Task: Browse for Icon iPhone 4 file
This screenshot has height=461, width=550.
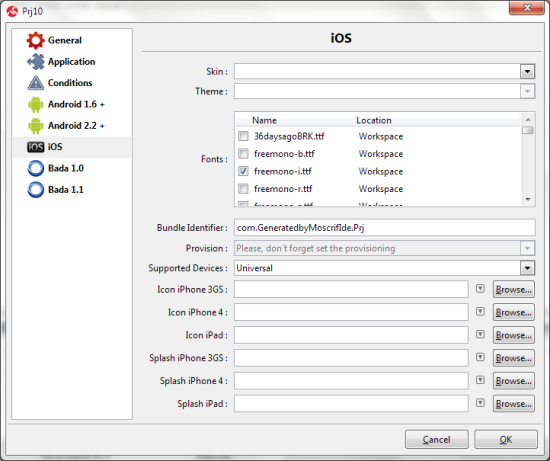Action: click(x=514, y=312)
